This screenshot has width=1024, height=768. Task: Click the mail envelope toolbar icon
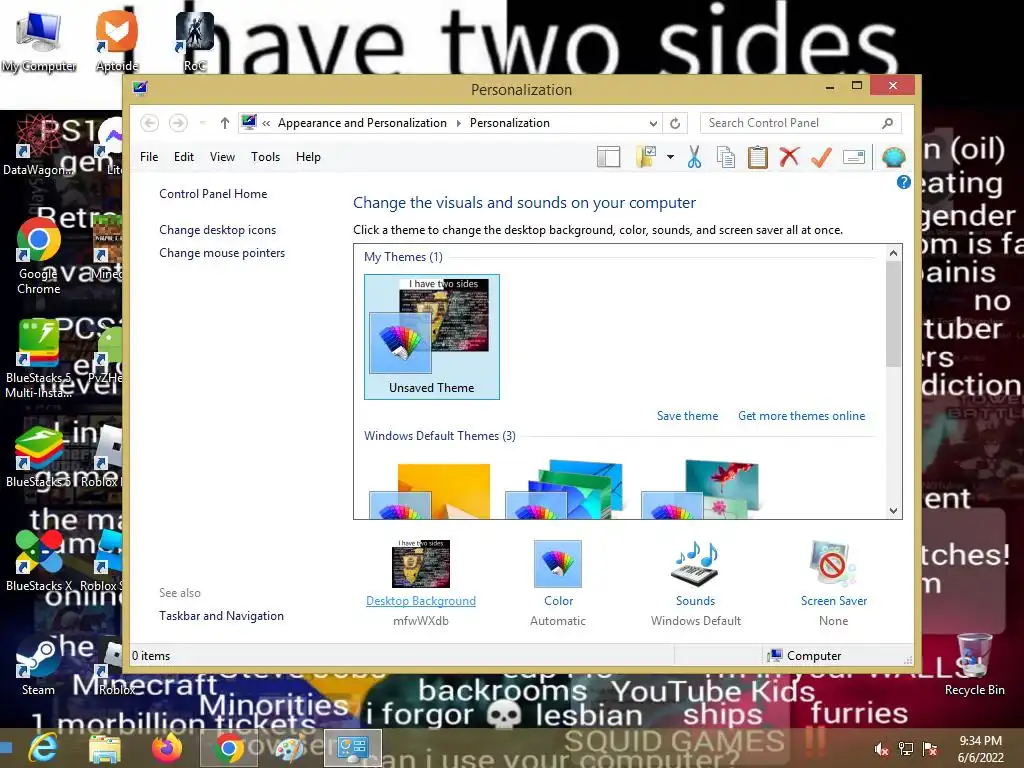click(x=854, y=157)
